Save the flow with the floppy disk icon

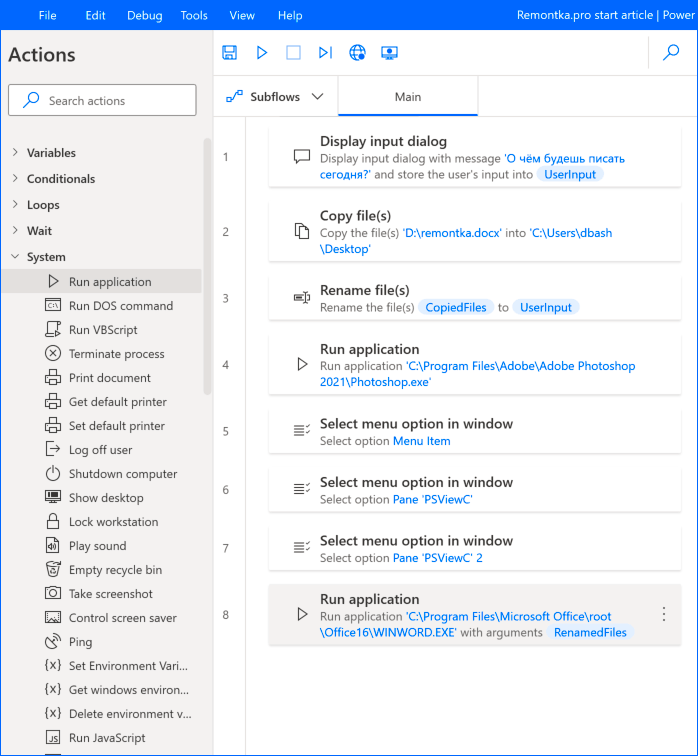pos(229,53)
